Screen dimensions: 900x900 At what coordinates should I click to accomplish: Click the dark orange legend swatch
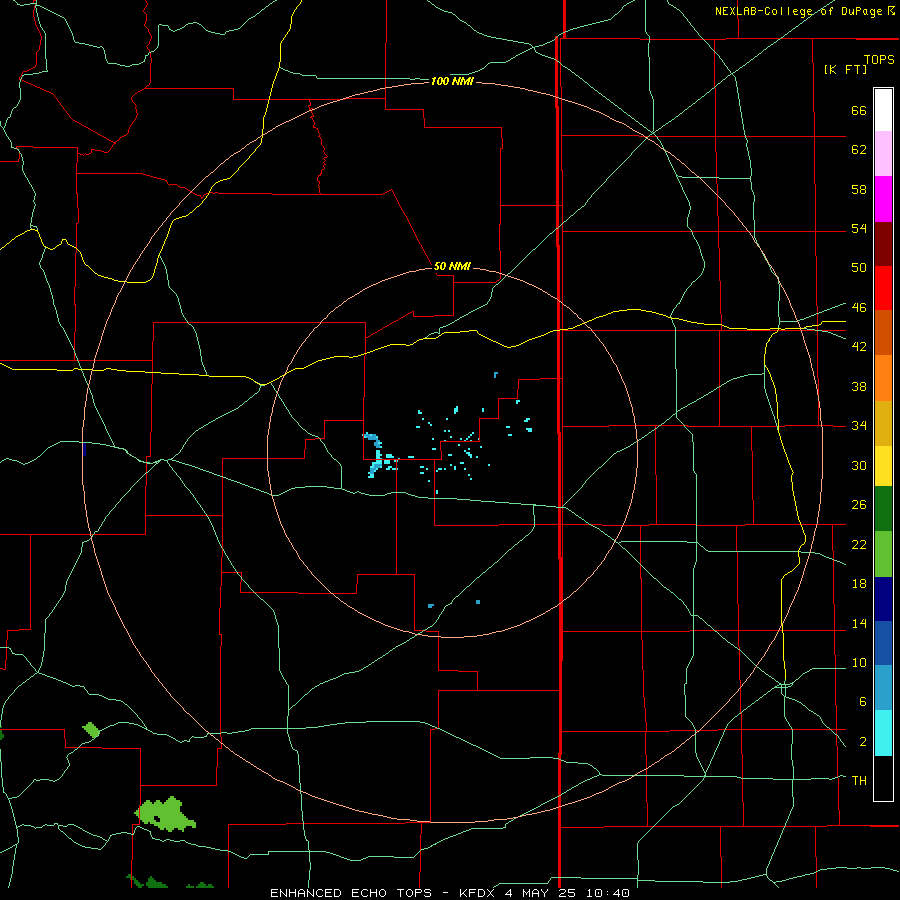[x=883, y=333]
